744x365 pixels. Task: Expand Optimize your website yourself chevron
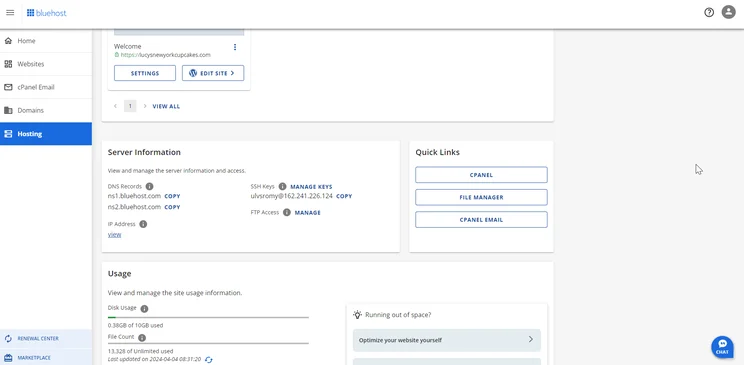click(530, 340)
